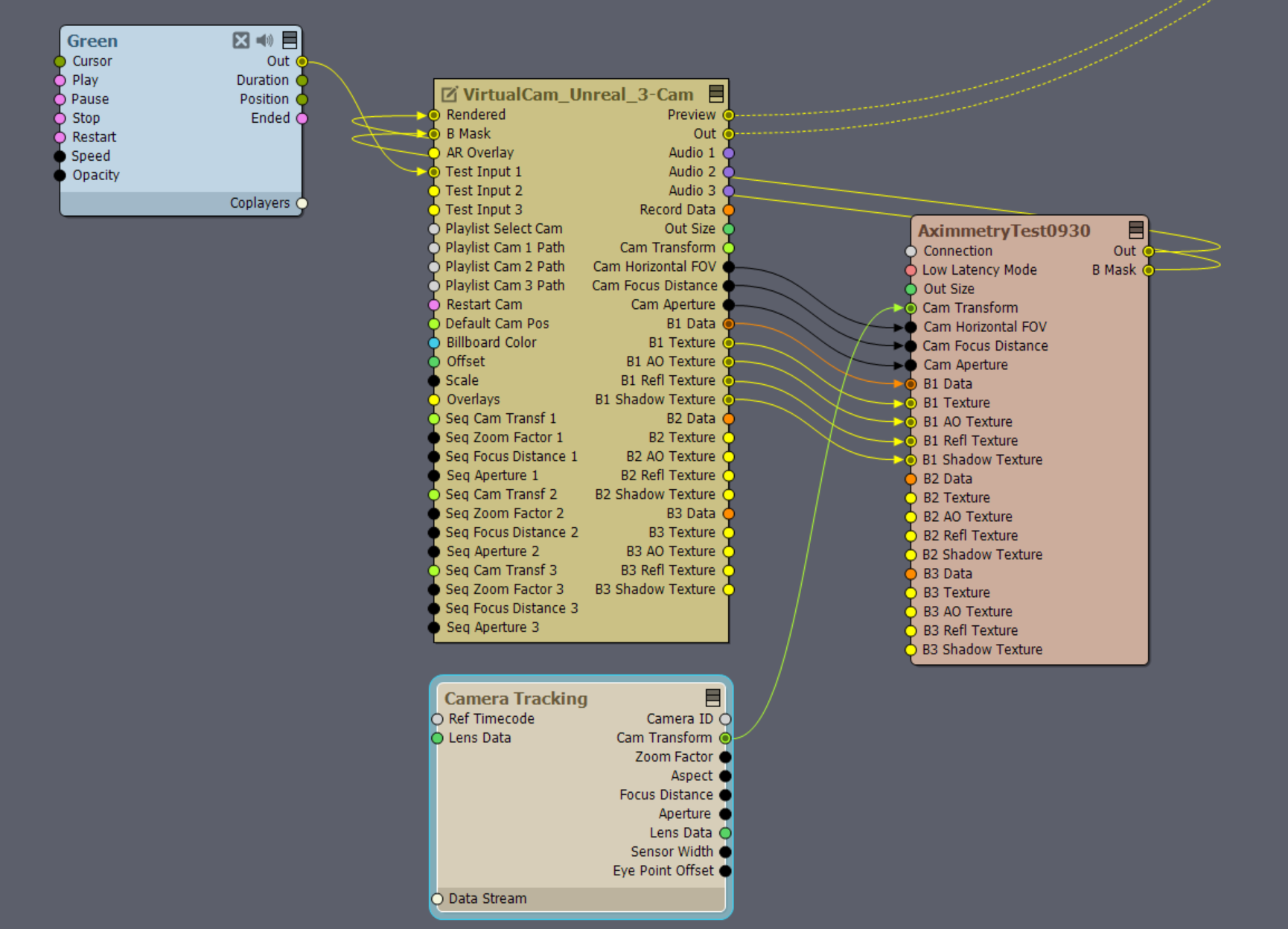The width and height of the screenshot is (1288, 929).
Task: Click the Default Cam Pos pin
Action: 434,324
